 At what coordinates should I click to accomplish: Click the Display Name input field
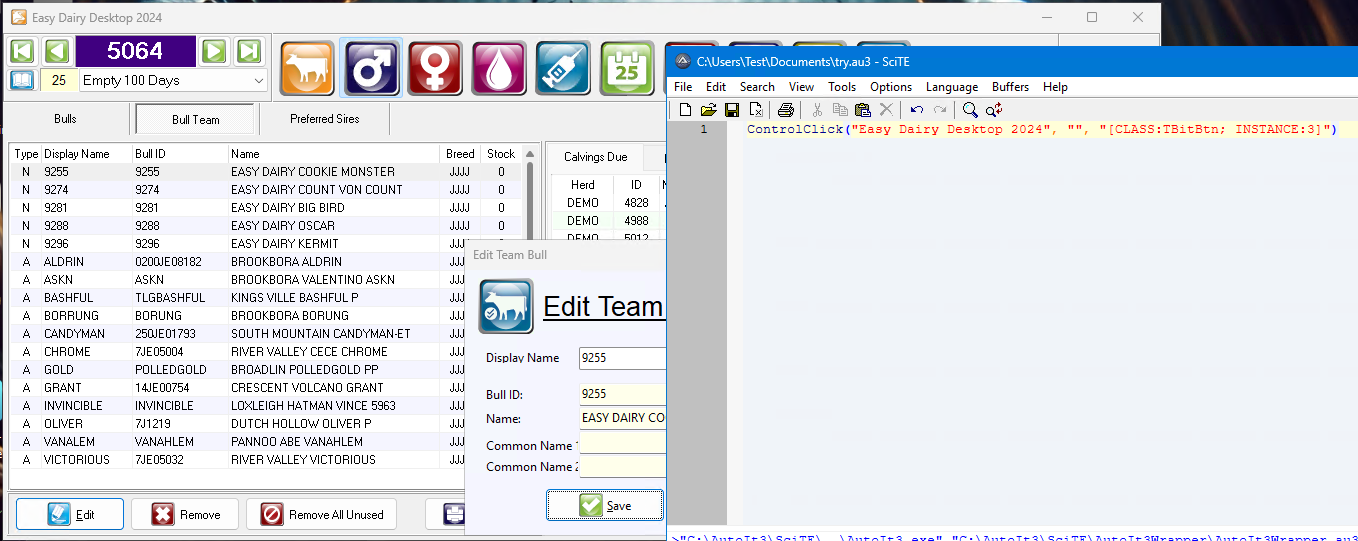tap(622, 358)
